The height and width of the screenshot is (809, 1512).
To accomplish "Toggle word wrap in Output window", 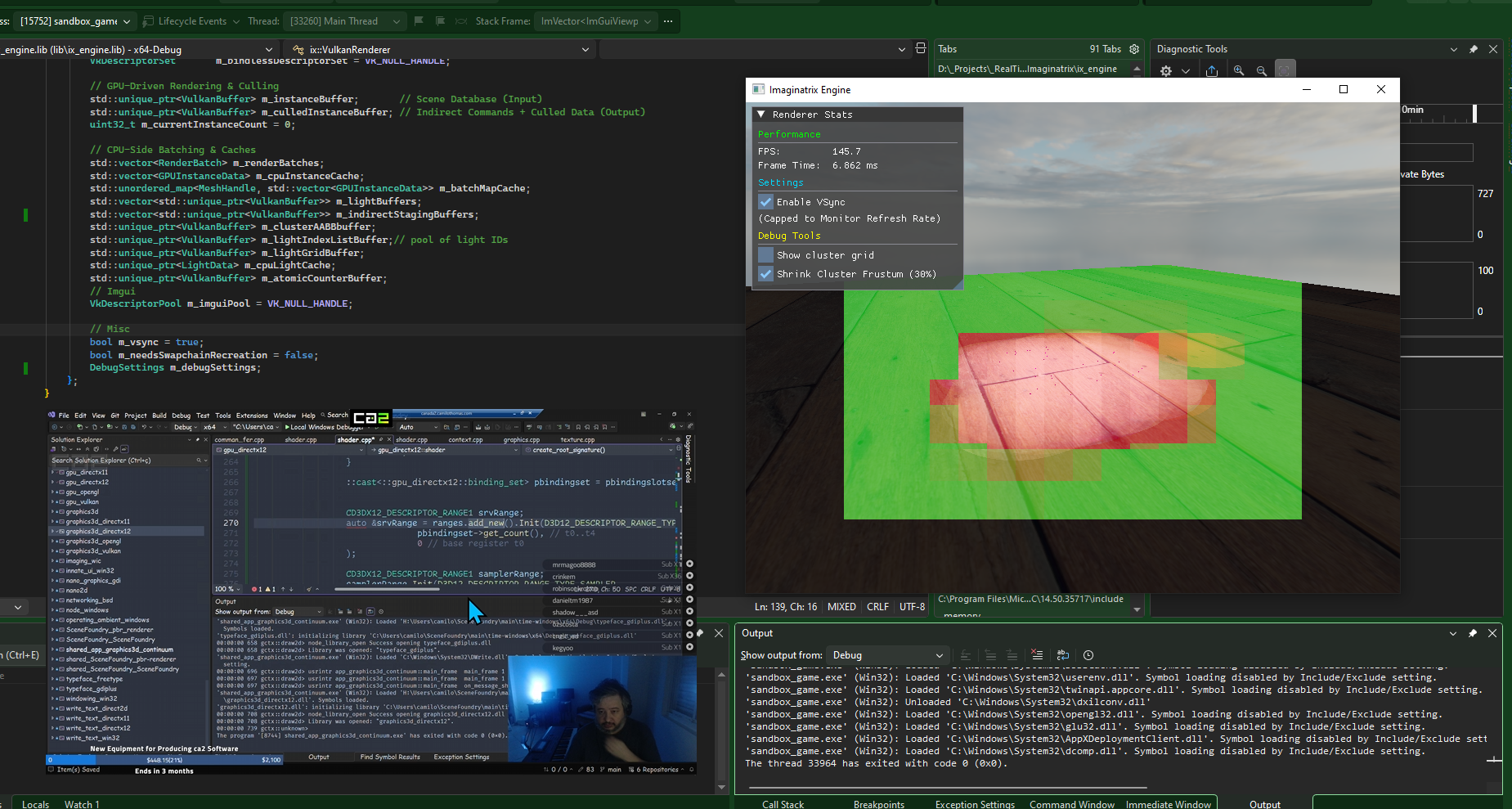I will pos(1063,655).
